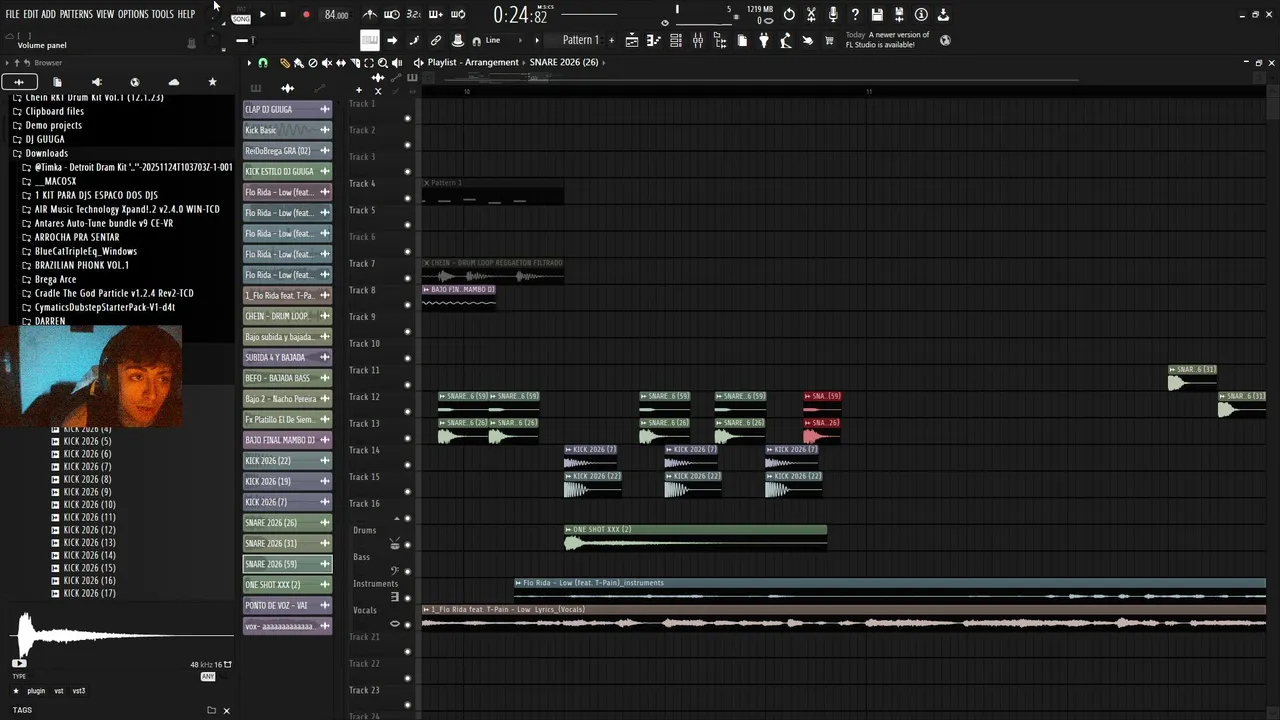Stop playback with the Stop button

click(x=283, y=14)
